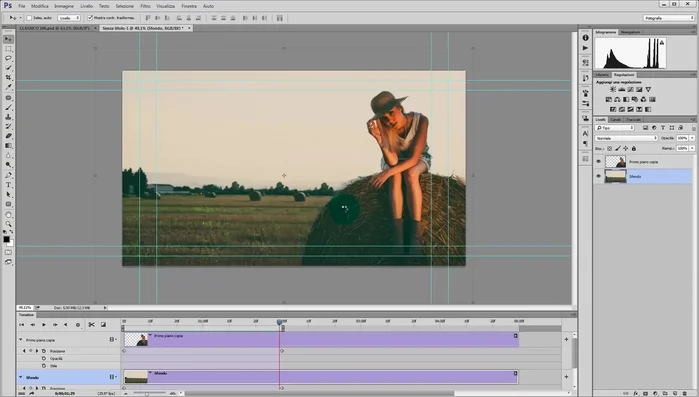Hide the Primo piano copia layer
Image resolution: width=699 pixels, height=397 pixels.
pos(598,162)
